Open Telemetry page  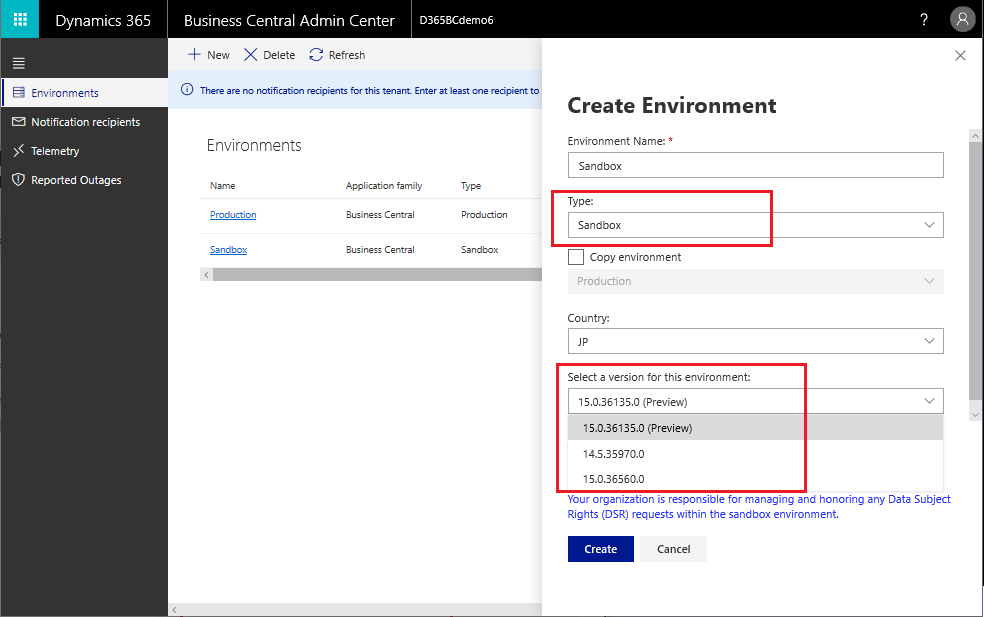85,151
